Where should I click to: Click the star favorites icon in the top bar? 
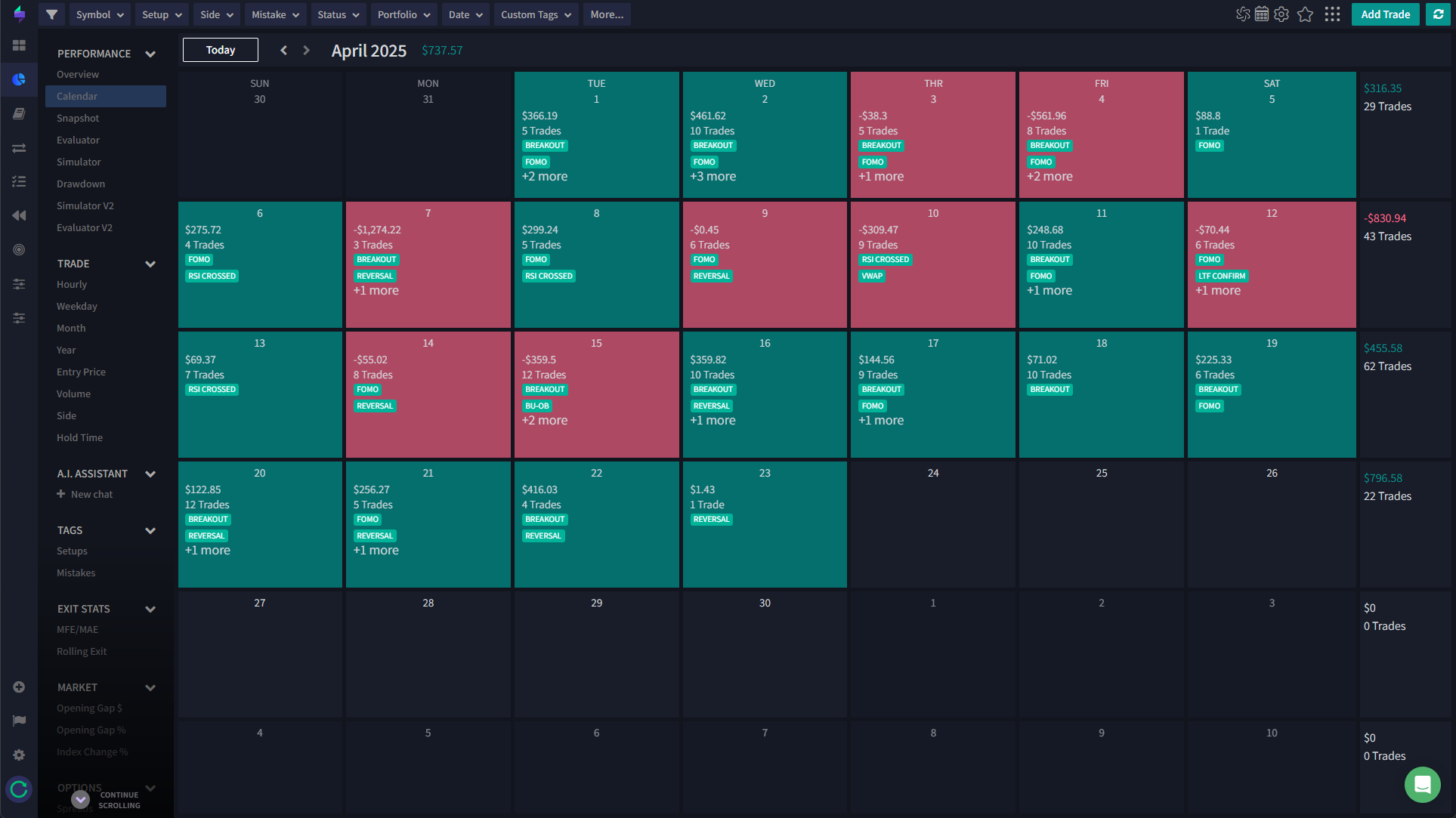1306,14
